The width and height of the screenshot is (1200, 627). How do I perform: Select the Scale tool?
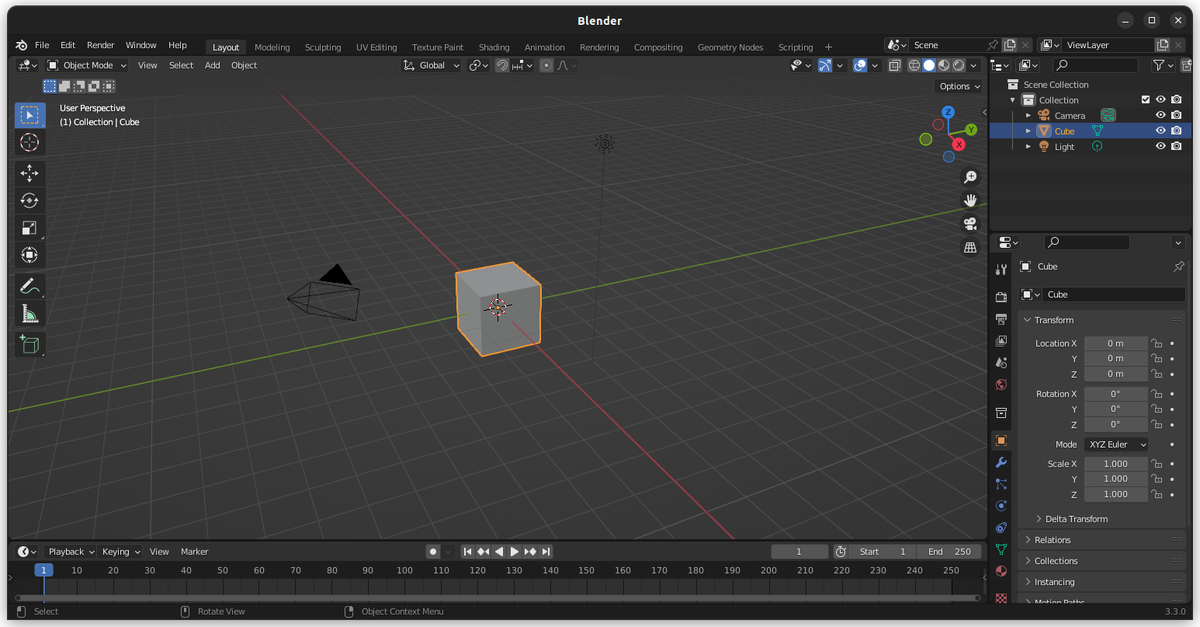pyautogui.click(x=30, y=228)
